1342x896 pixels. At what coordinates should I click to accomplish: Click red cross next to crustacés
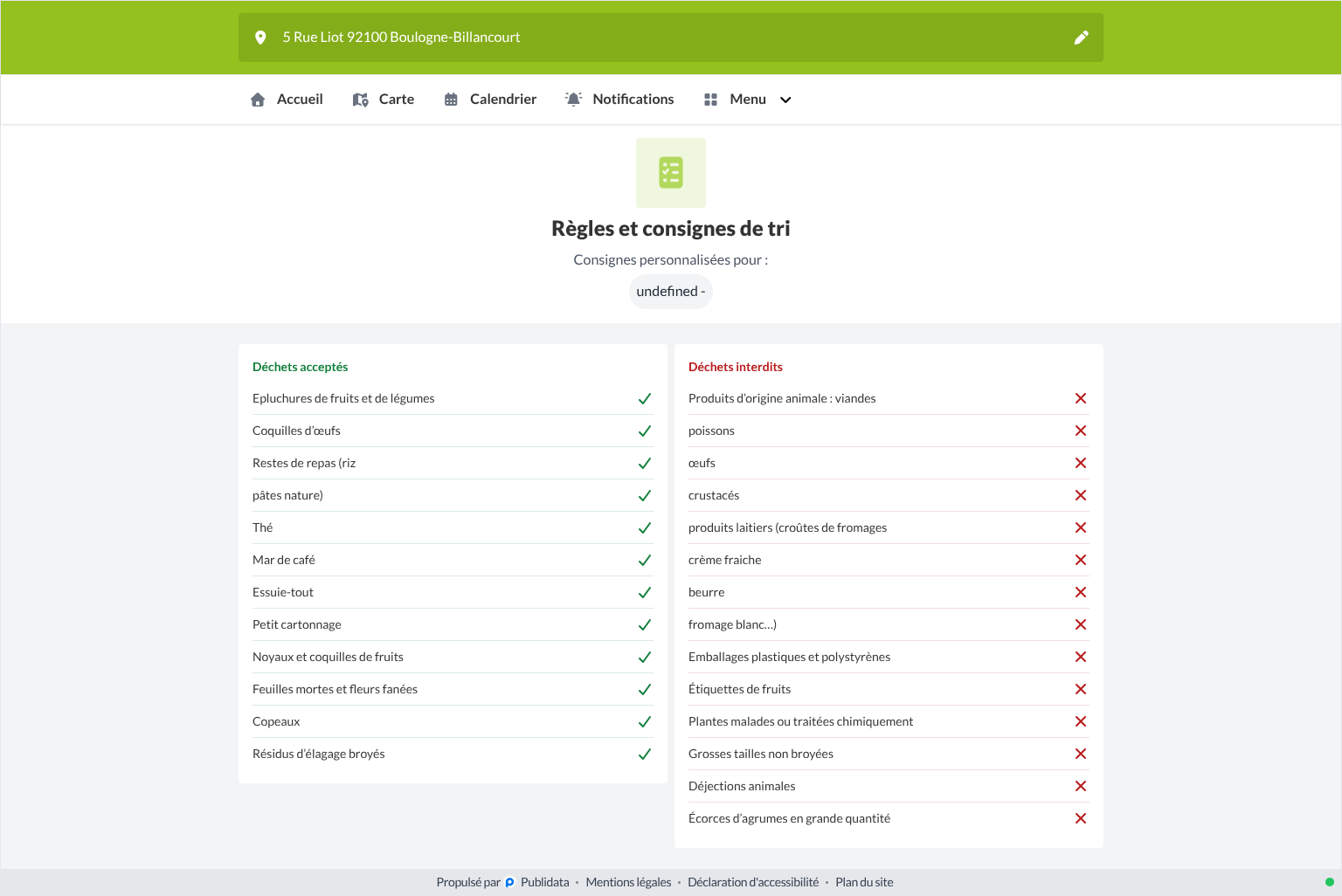1081,495
